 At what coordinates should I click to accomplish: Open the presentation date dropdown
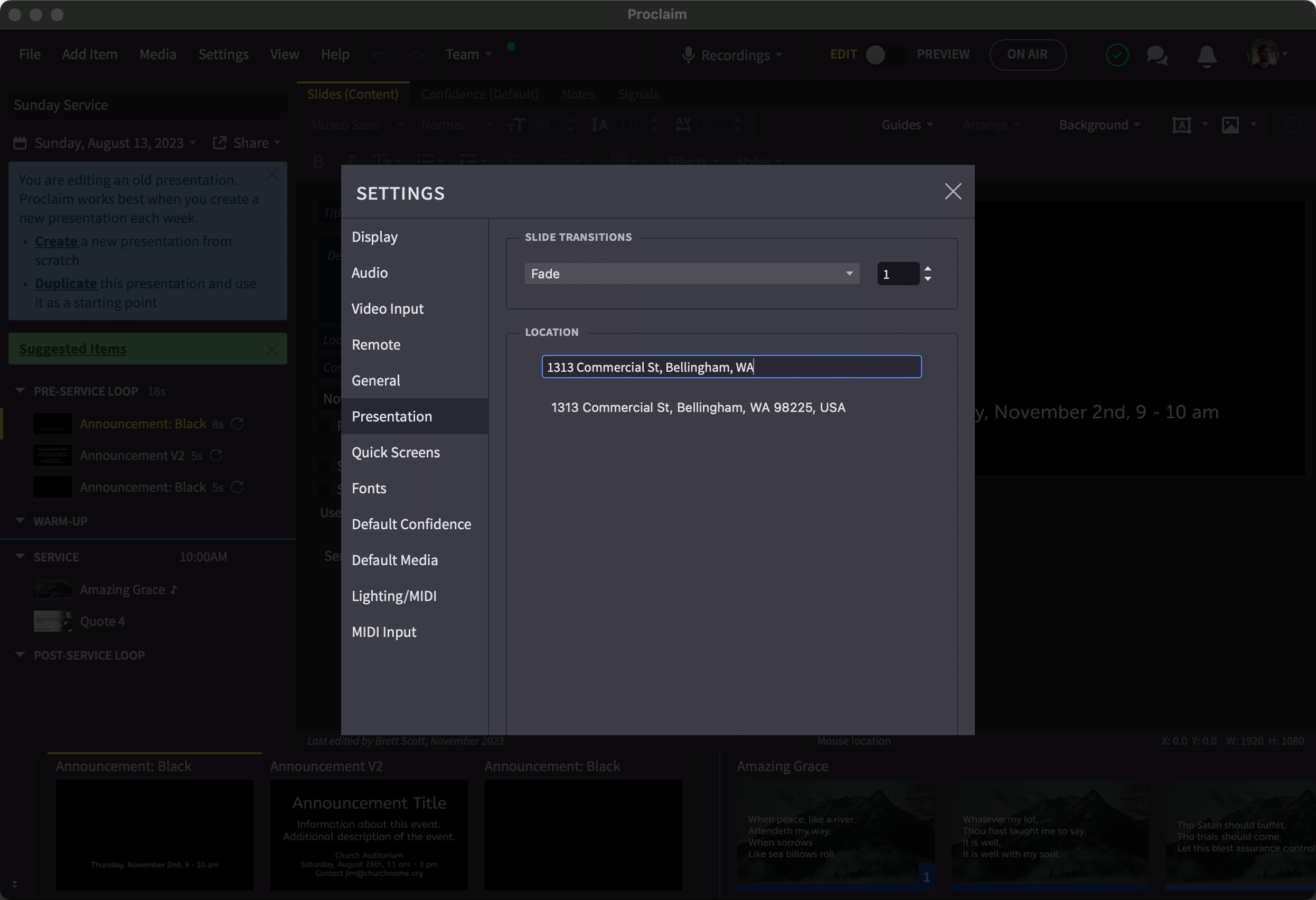pyautogui.click(x=105, y=143)
